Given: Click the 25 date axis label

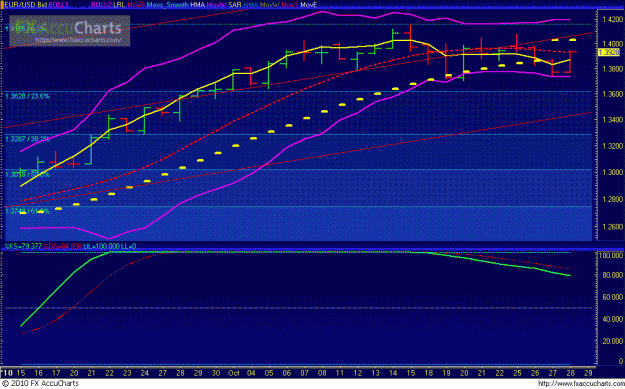Looking at the screenshot, I should tap(518, 373).
